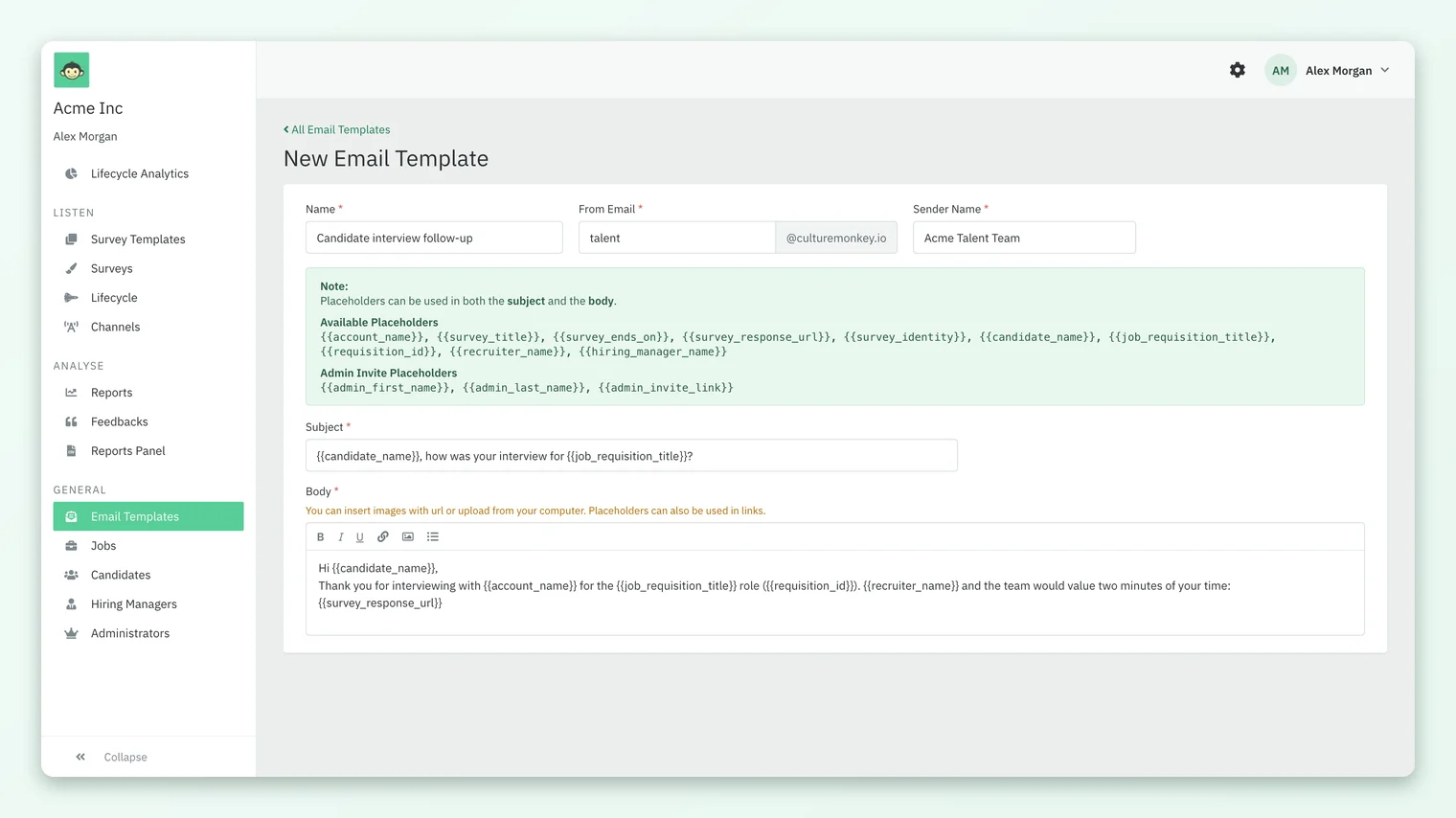Screen dimensions: 1456x818
Task: Click the Reports Panel document icon
Action: tap(71, 451)
